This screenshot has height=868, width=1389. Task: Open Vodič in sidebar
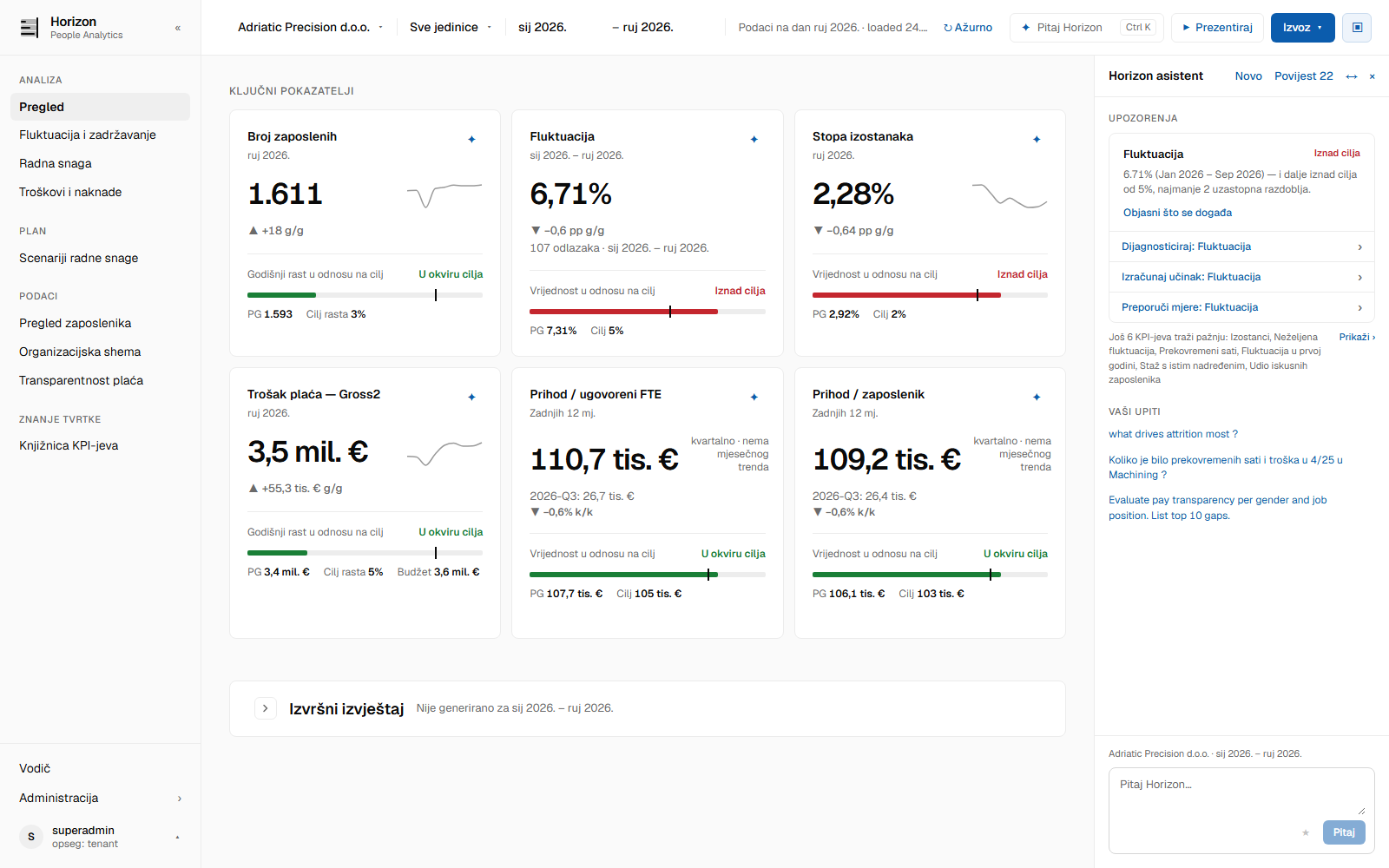[101, 768]
